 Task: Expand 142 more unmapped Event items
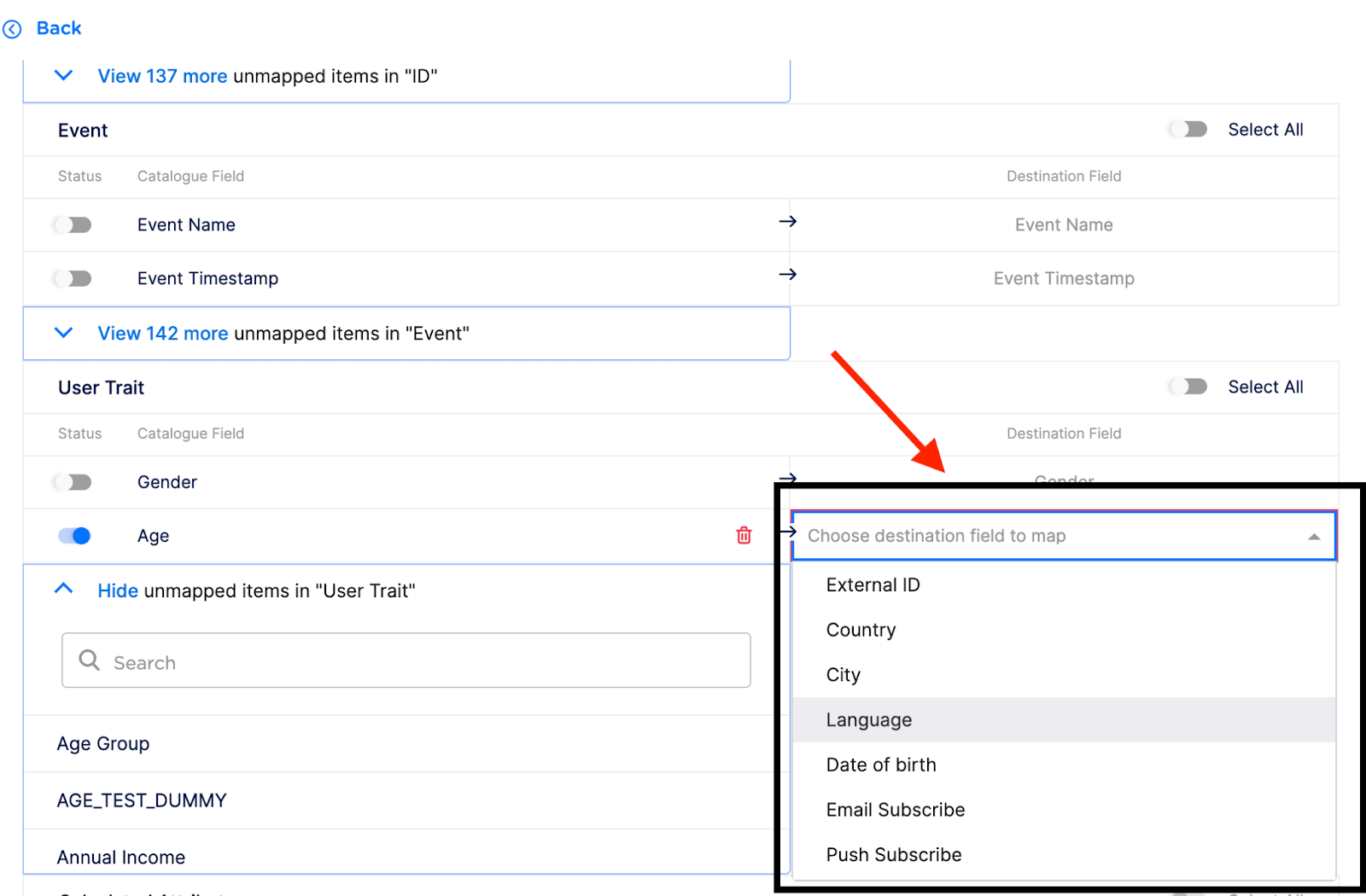pyautogui.click(x=162, y=334)
